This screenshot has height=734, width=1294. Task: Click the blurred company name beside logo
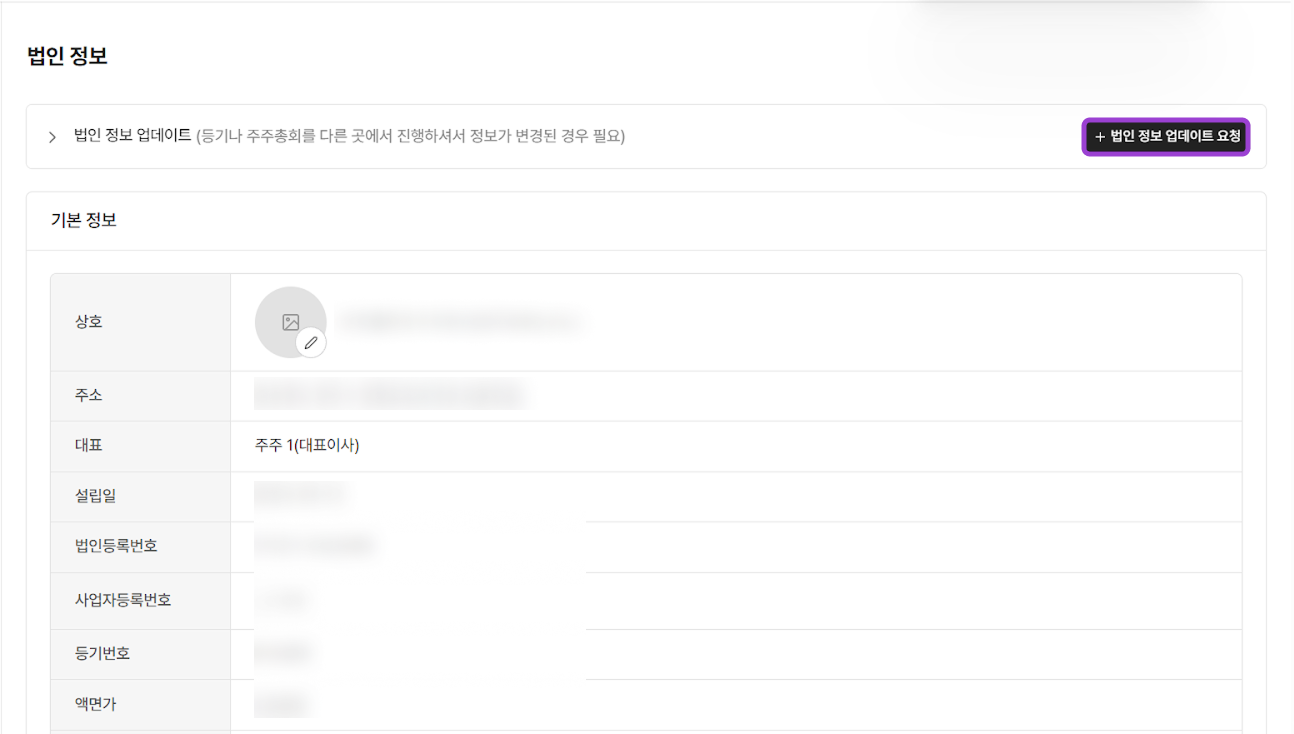point(459,322)
